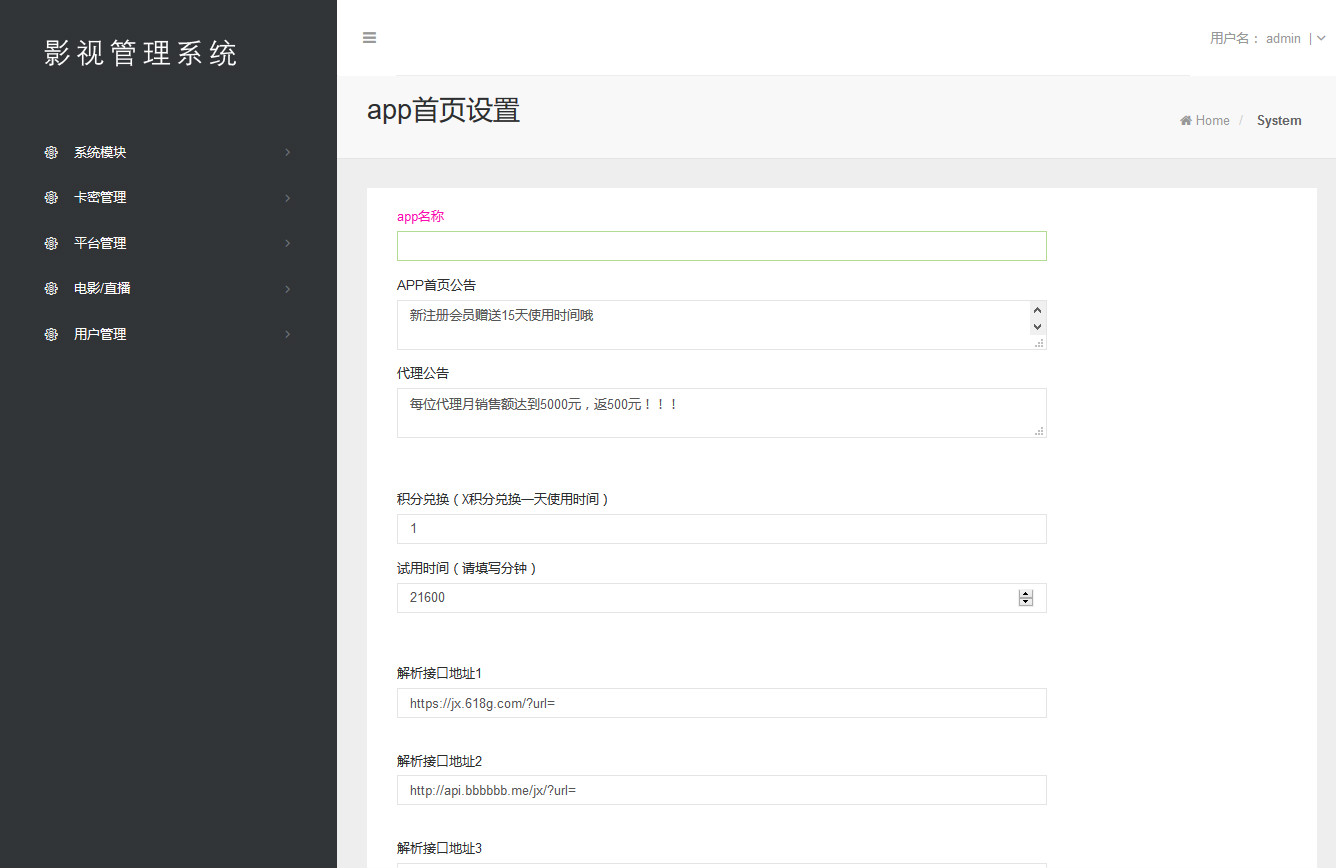Go to Home breadcrumb link
This screenshot has width=1336, height=868.
click(x=1212, y=121)
